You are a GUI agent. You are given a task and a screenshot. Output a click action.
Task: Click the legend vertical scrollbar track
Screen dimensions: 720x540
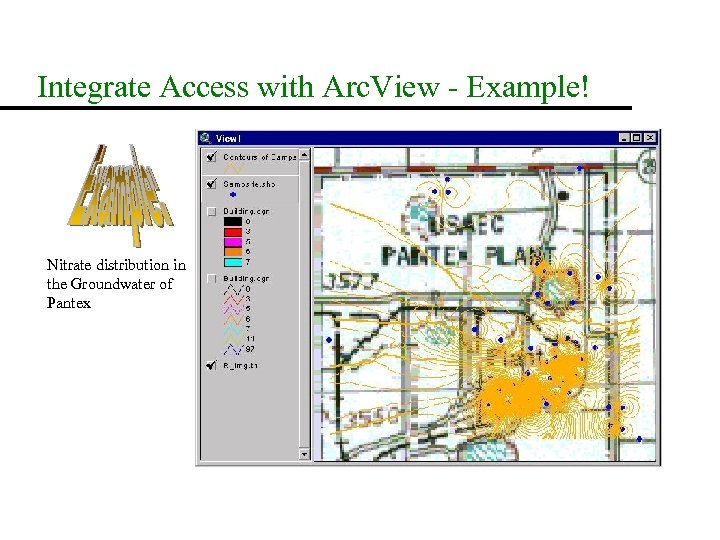(304, 305)
